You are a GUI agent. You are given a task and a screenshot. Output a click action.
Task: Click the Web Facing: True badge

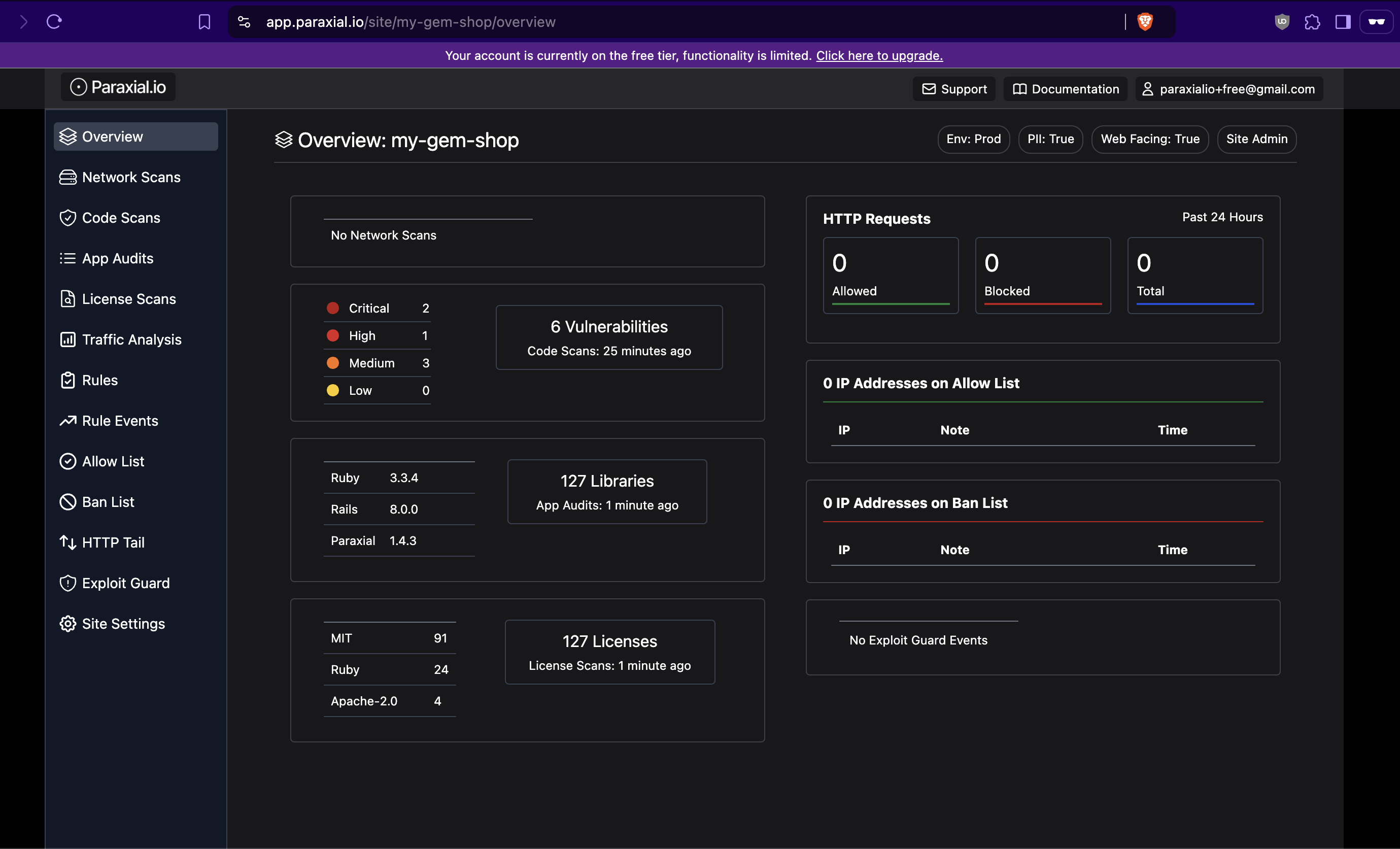(x=1150, y=139)
